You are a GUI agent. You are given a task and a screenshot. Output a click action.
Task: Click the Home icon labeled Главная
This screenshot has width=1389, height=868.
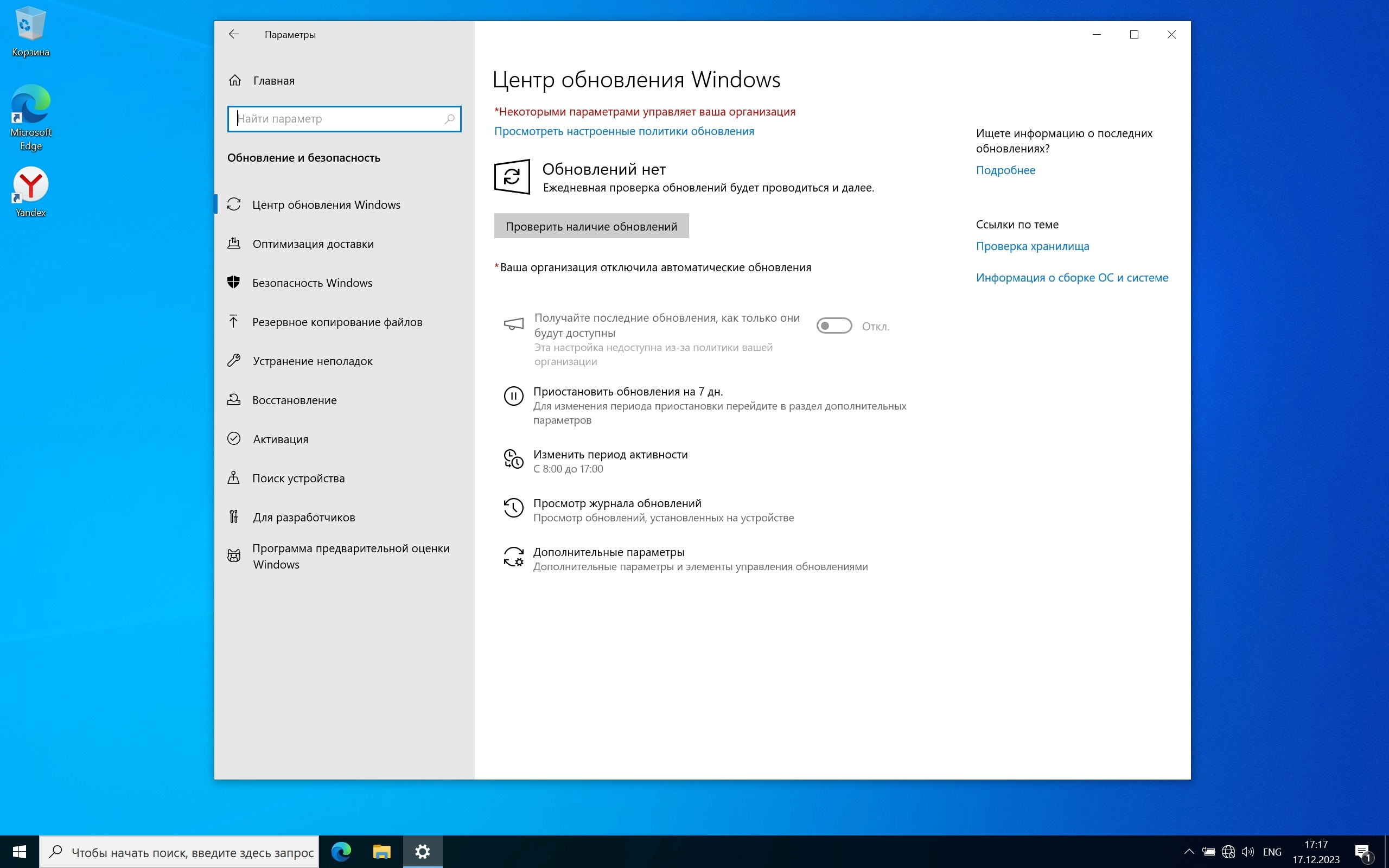[235, 80]
